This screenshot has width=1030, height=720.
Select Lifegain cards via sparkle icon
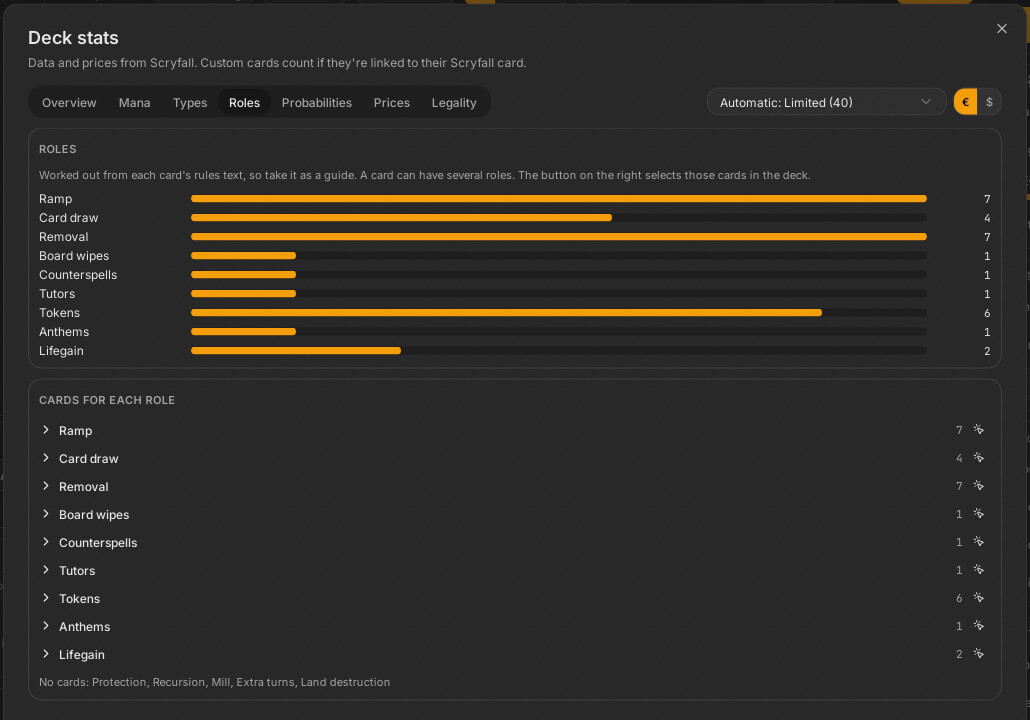pos(978,654)
